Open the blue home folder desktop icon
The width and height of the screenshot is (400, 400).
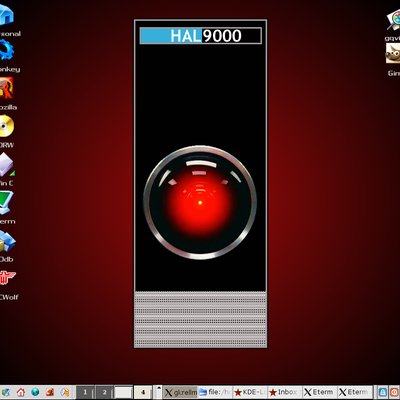coord(6,16)
